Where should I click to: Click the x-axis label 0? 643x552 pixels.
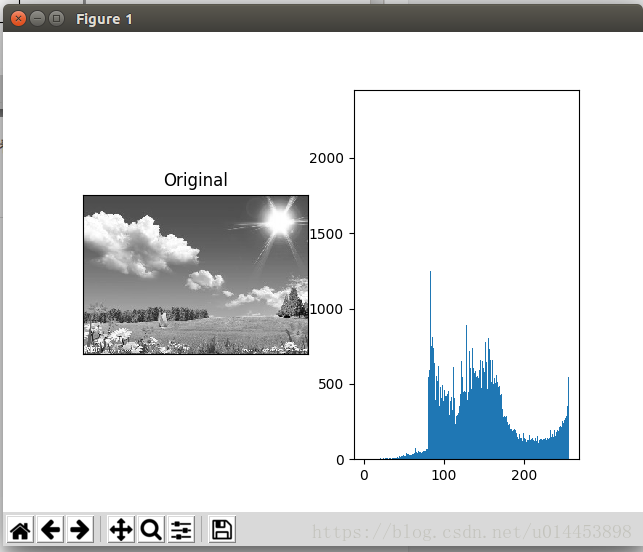364,475
